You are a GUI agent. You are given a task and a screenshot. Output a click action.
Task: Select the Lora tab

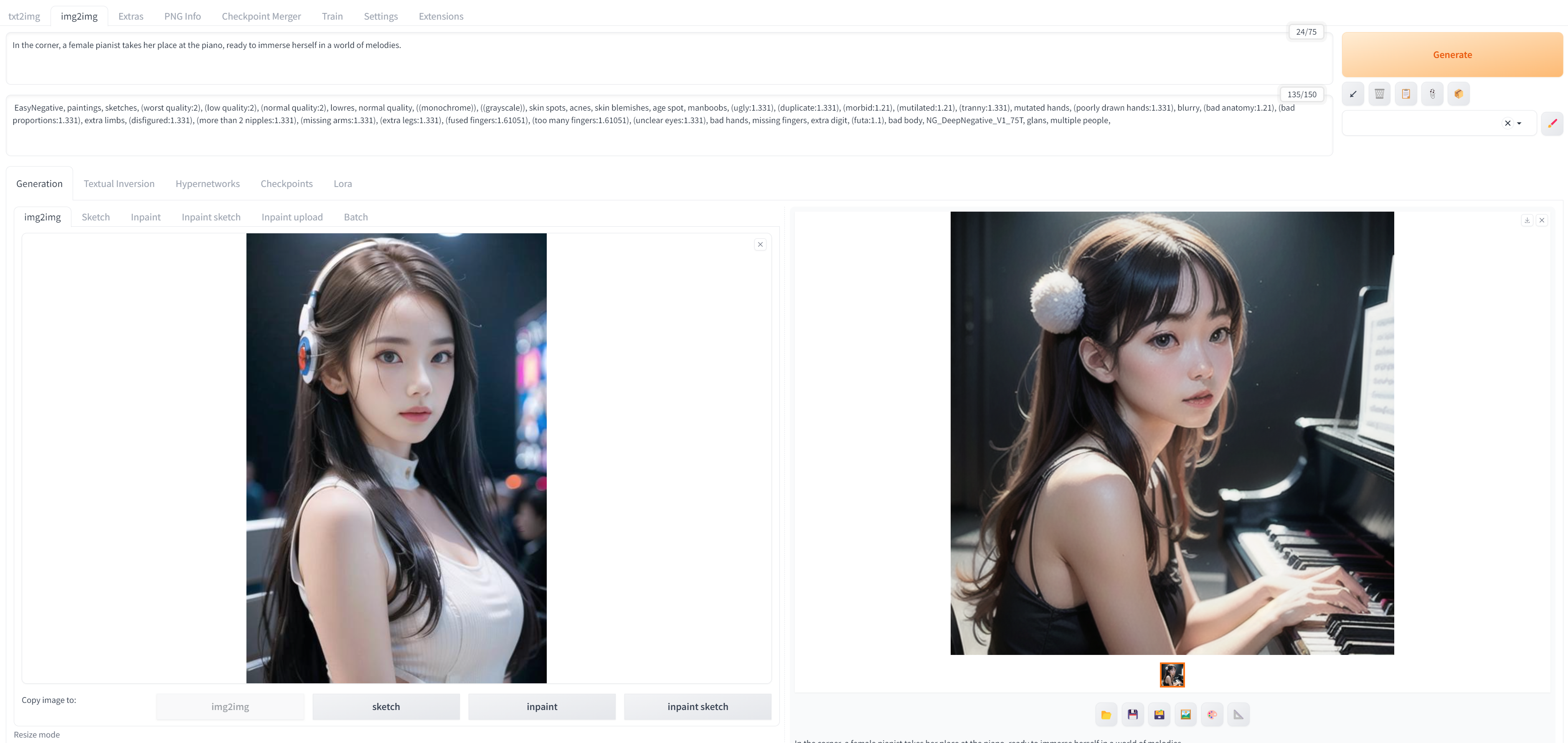pos(342,184)
